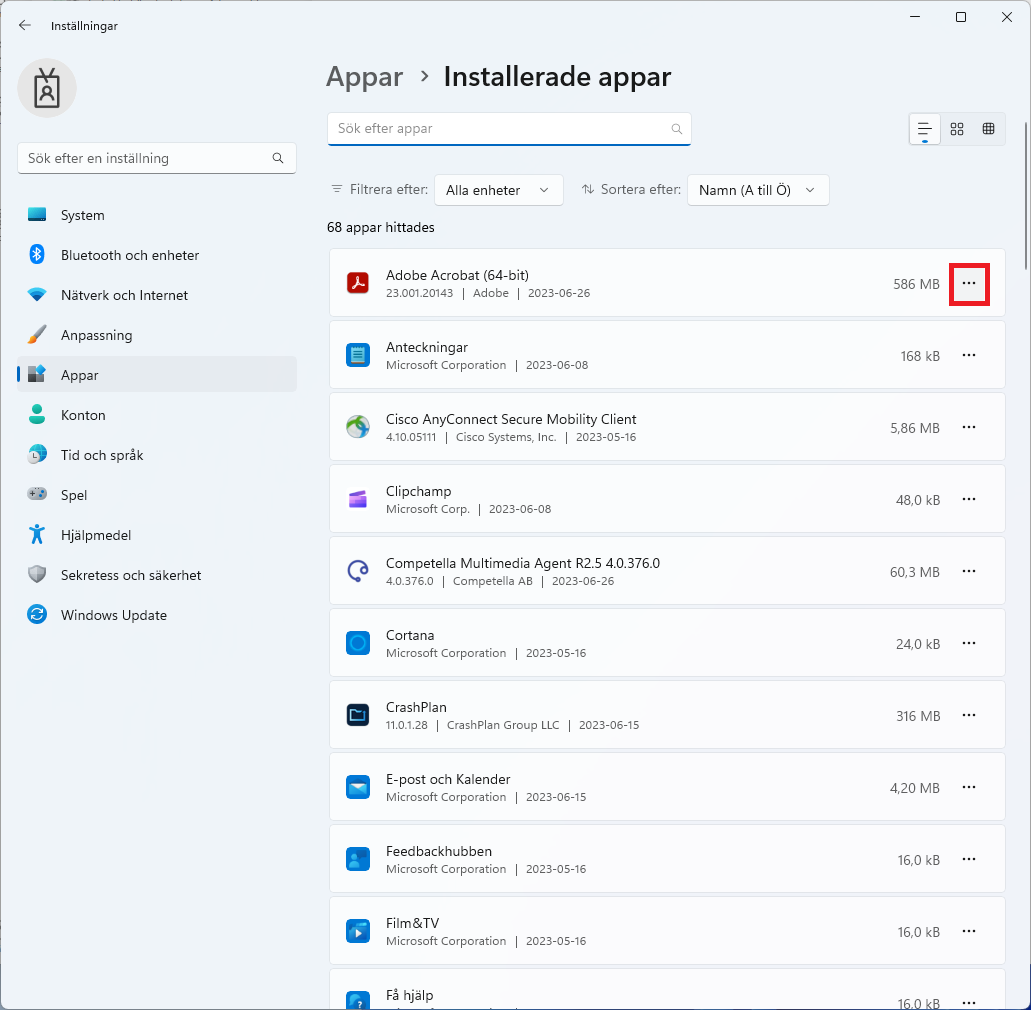Open Sekretess och säkerhet settings
1031x1010 pixels.
tap(156, 575)
